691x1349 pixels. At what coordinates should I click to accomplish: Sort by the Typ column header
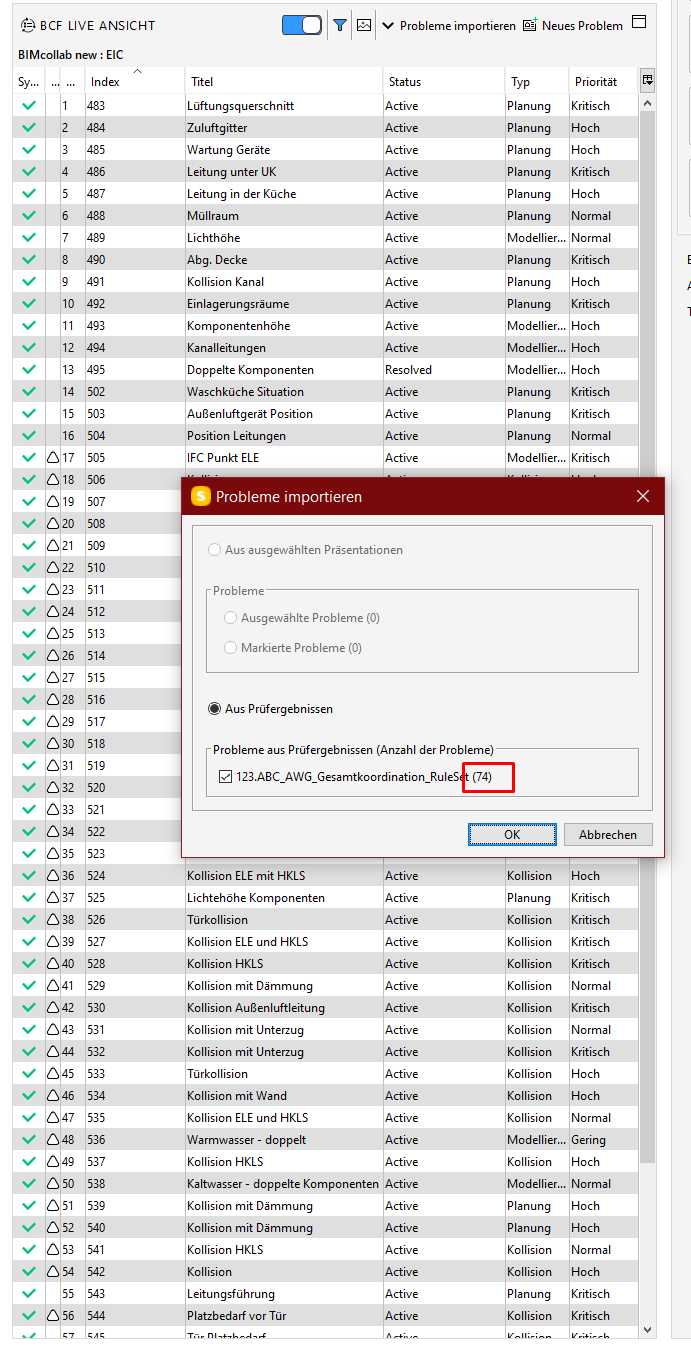pyautogui.click(x=537, y=82)
